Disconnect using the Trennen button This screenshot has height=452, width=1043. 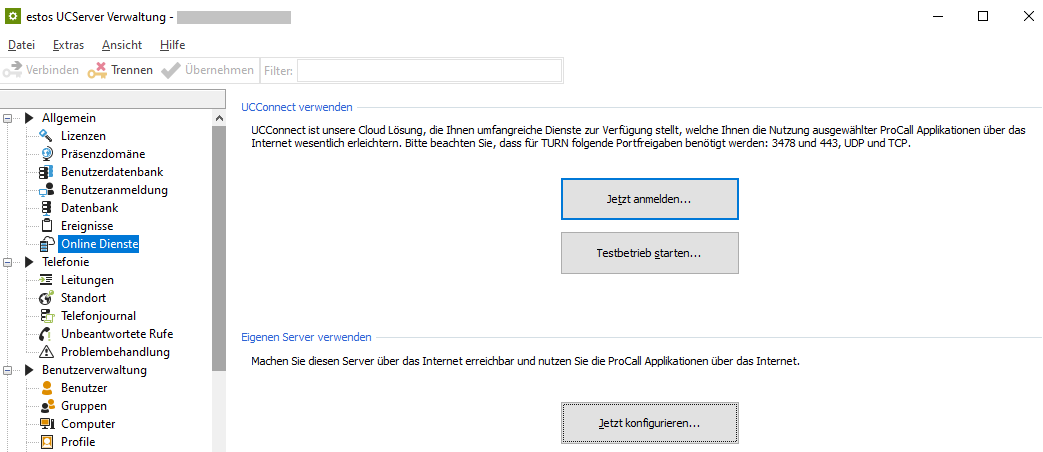120,70
